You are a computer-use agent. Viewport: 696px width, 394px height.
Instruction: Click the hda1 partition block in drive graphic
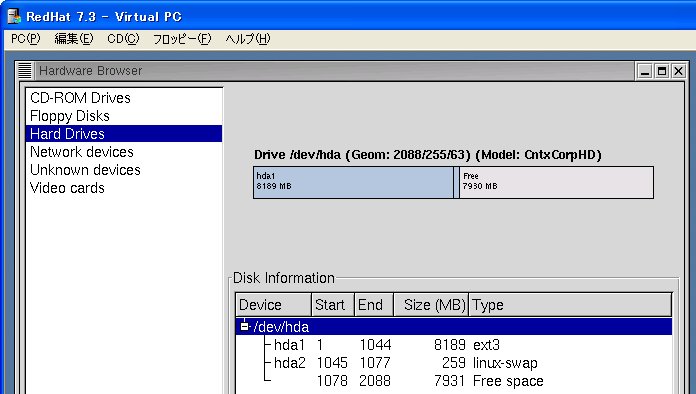coord(353,182)
